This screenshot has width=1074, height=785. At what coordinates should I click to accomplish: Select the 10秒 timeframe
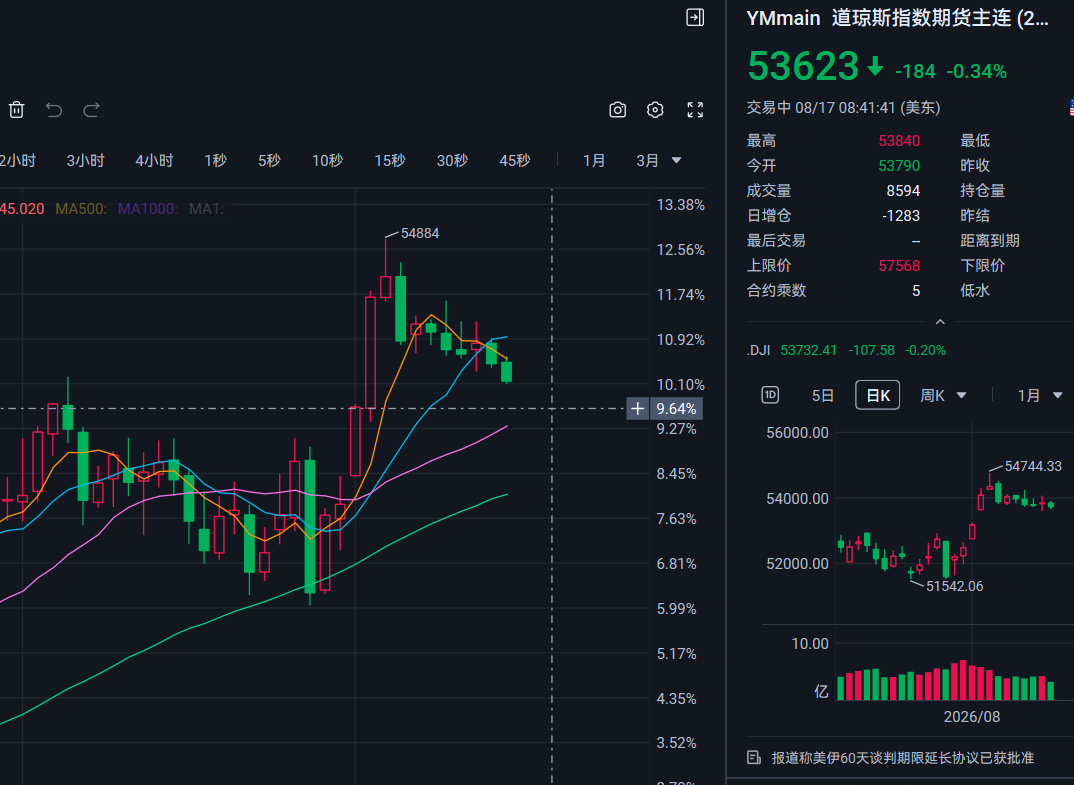pyautogui.click(x=327, y=160)
